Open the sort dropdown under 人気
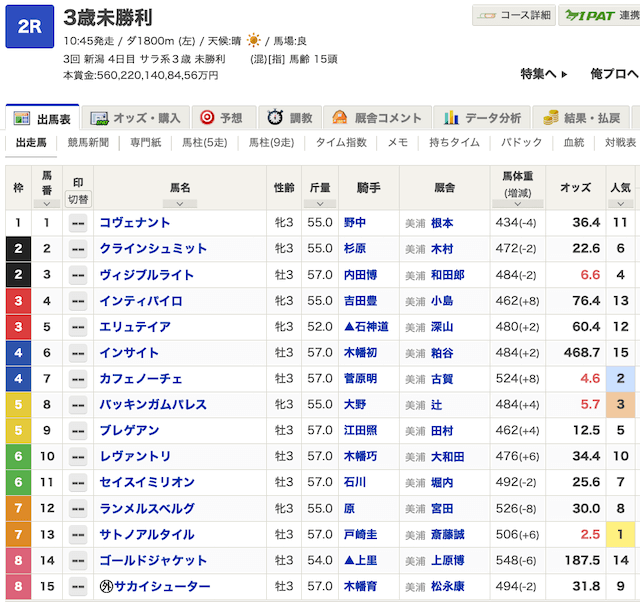640x602 pixels. 620,203
